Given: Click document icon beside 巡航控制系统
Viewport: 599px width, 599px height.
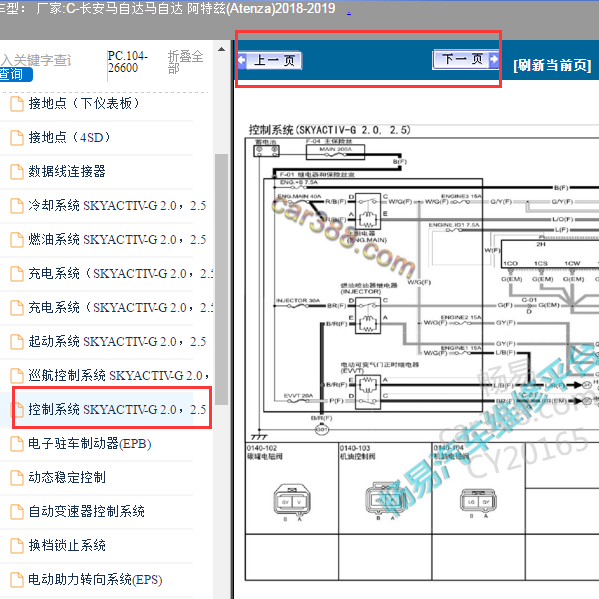Looking at the screenshot, I should point(16,376).
